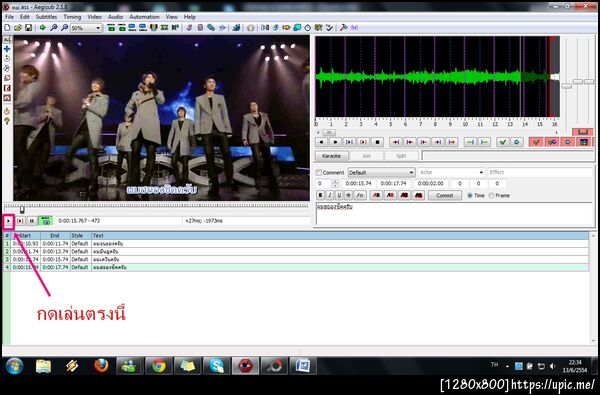
Task: Click the underline formatting button
Action: pos(339,195)
